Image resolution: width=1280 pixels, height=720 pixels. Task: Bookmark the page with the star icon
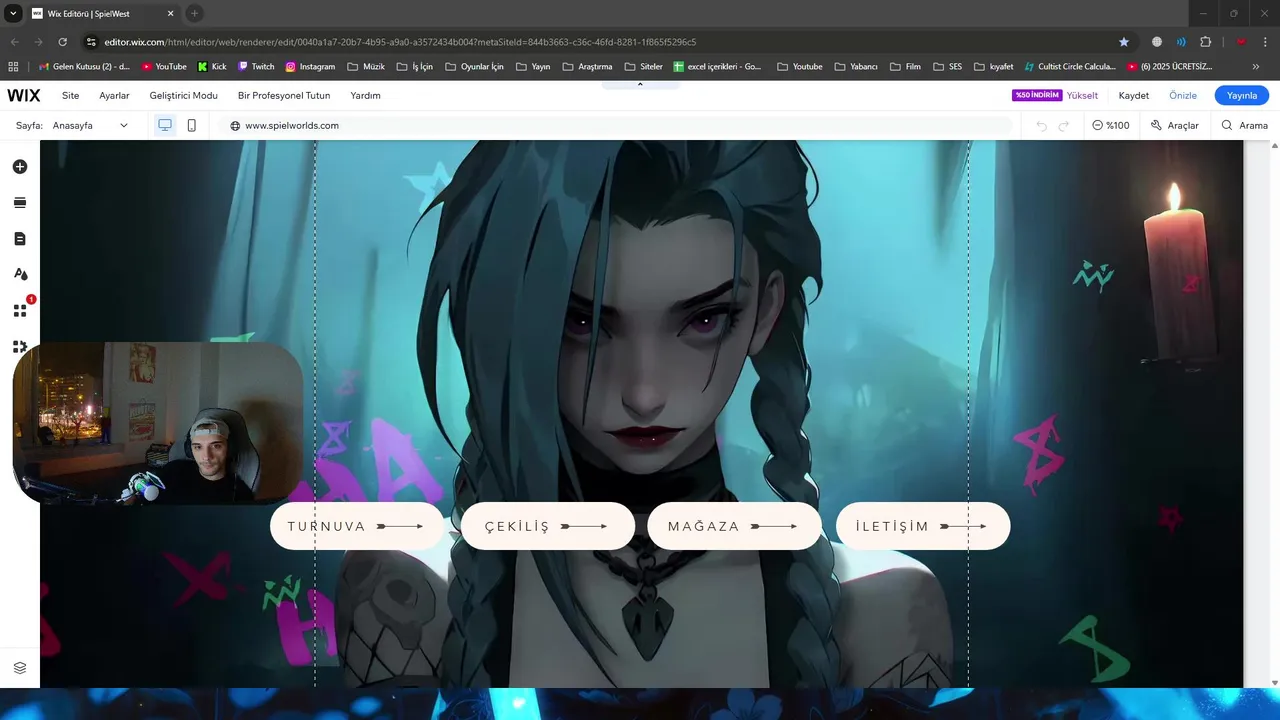pyautogui.click(x=1124, y=42)
